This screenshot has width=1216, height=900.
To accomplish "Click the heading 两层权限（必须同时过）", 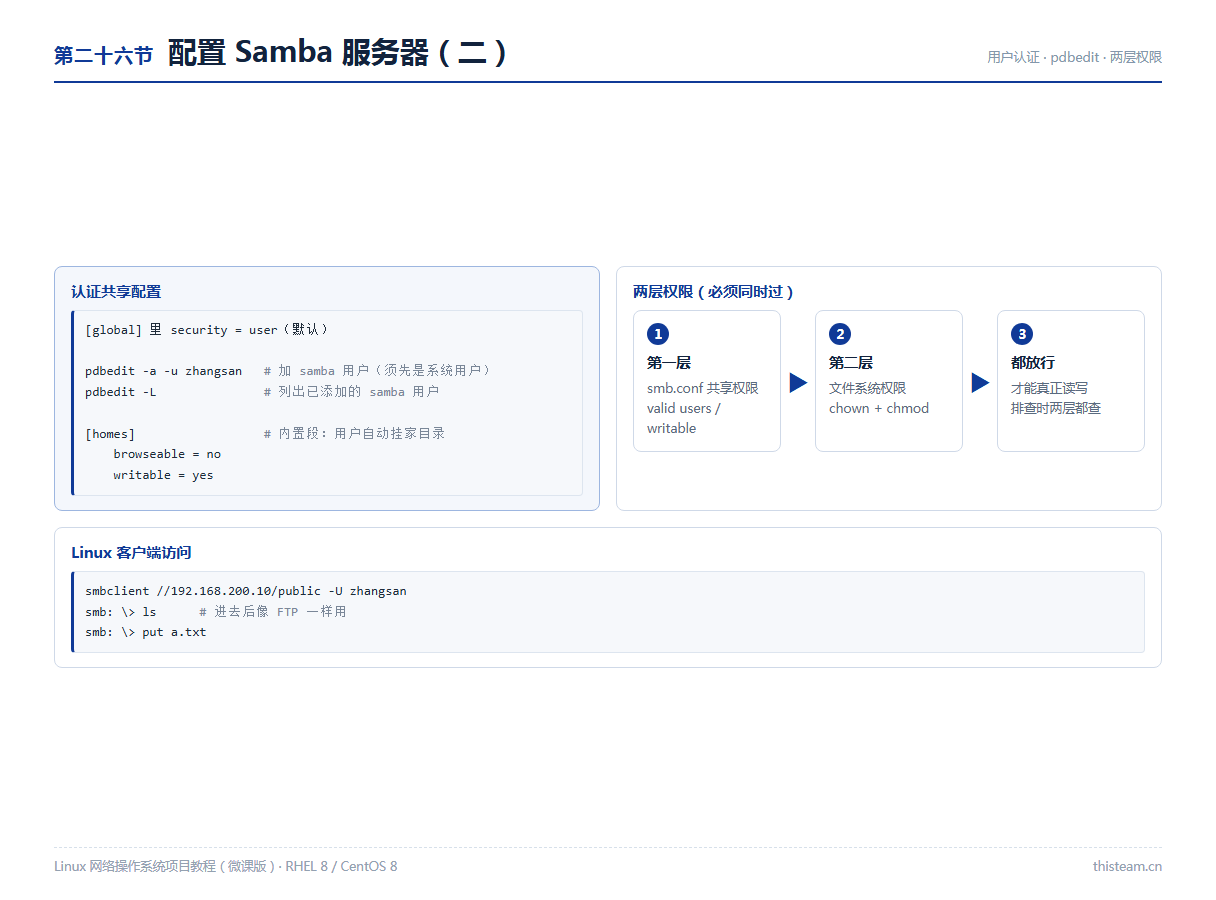I will point(714,292).
